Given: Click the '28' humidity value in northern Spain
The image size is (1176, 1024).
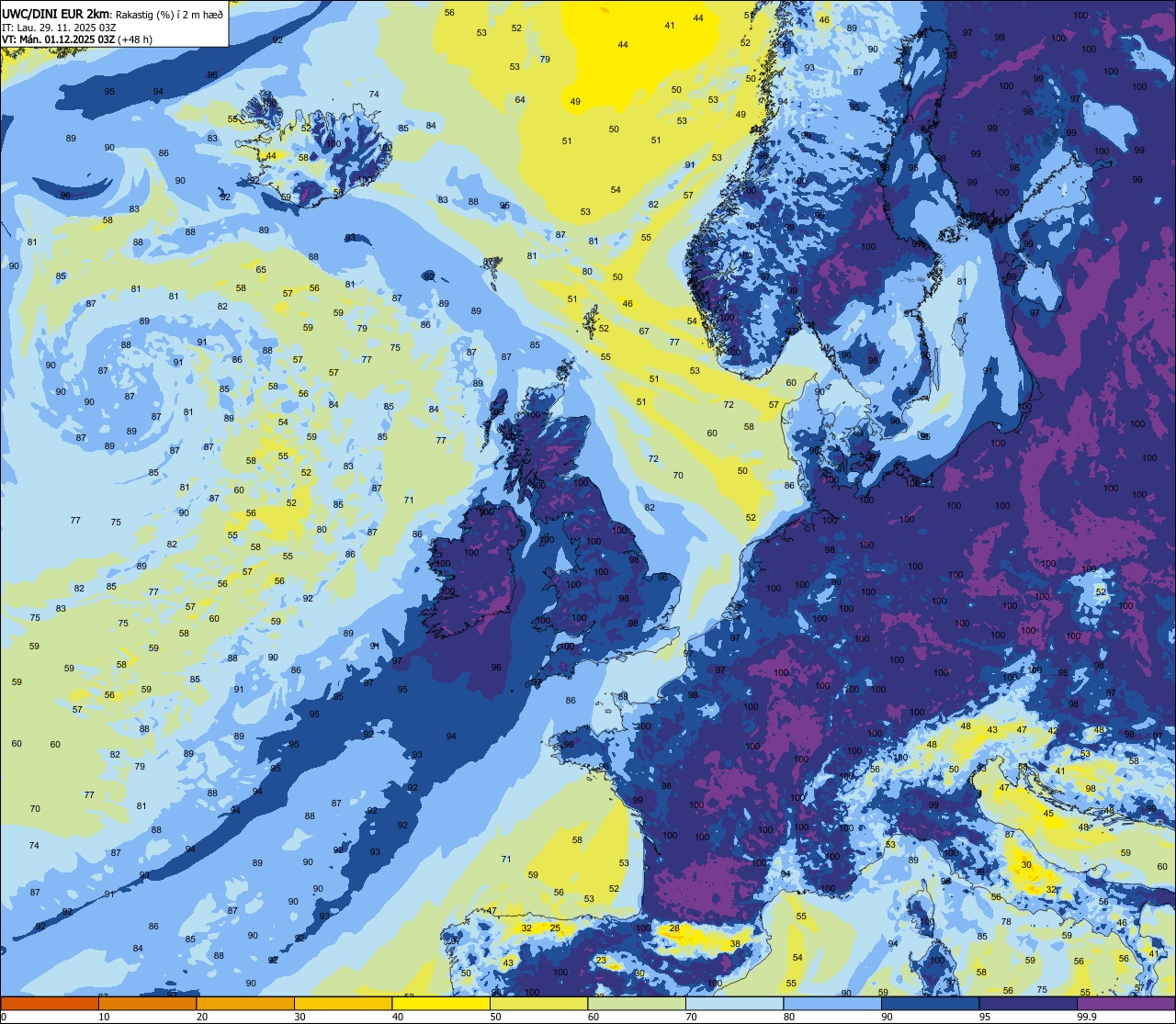Looking at the screenshot, I should (x=674, y=928).
